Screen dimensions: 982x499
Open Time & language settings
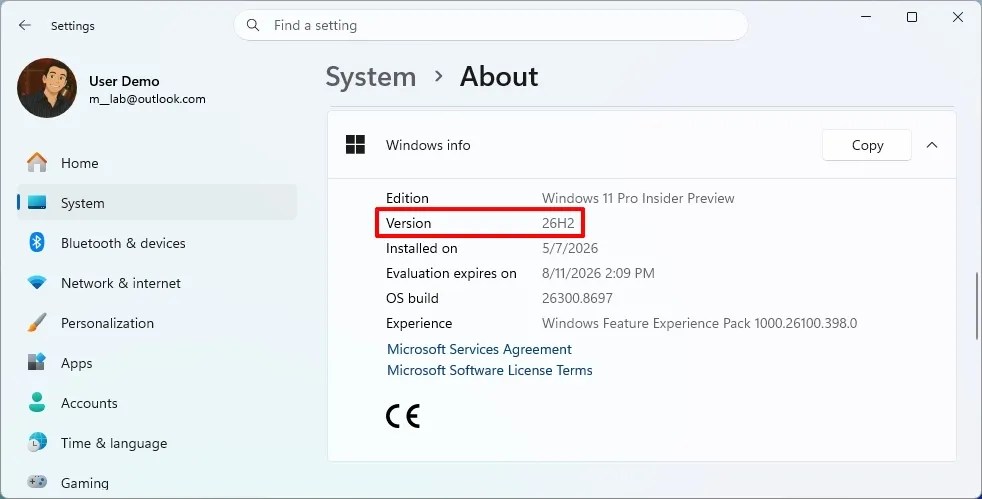pos(157,443)
